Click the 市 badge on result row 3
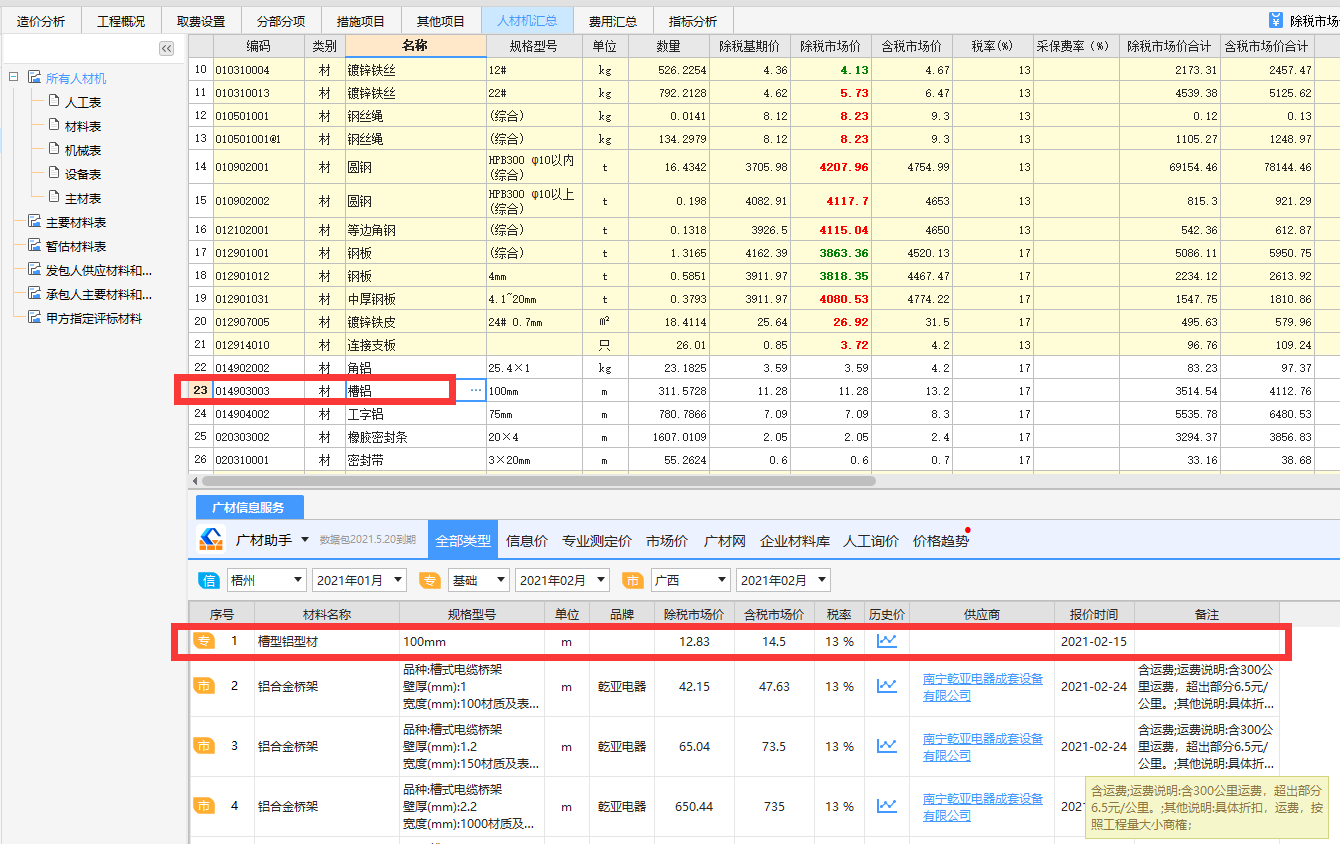Viewport: 1340px width, 844px height. point(203,746)
